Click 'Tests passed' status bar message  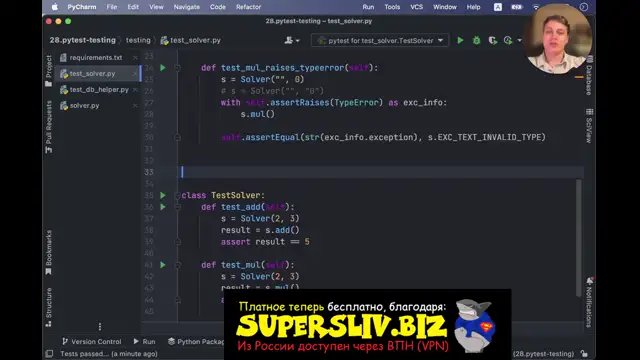click(x=109, y=354)
